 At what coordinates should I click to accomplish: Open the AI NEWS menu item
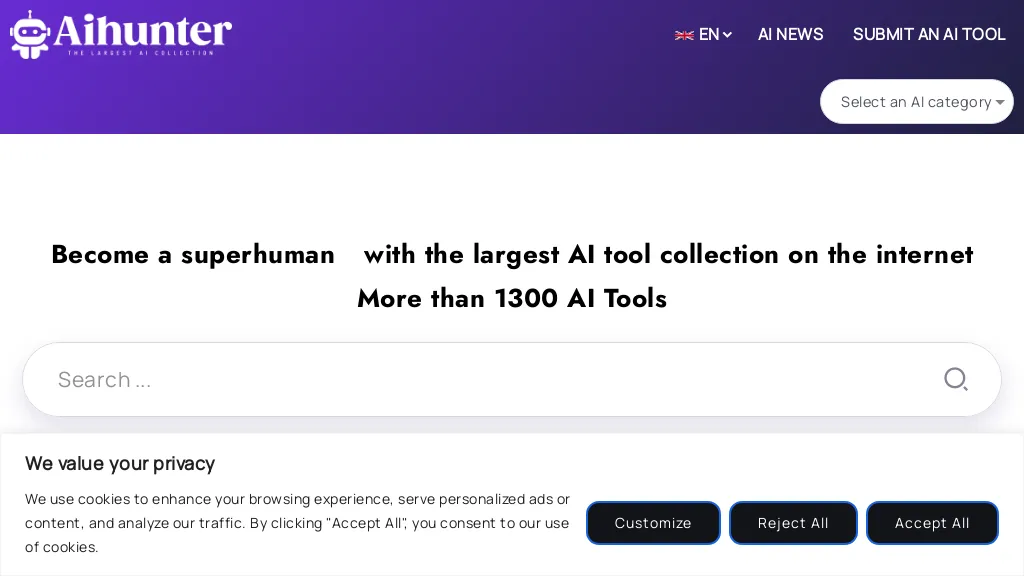click(790, 34)
